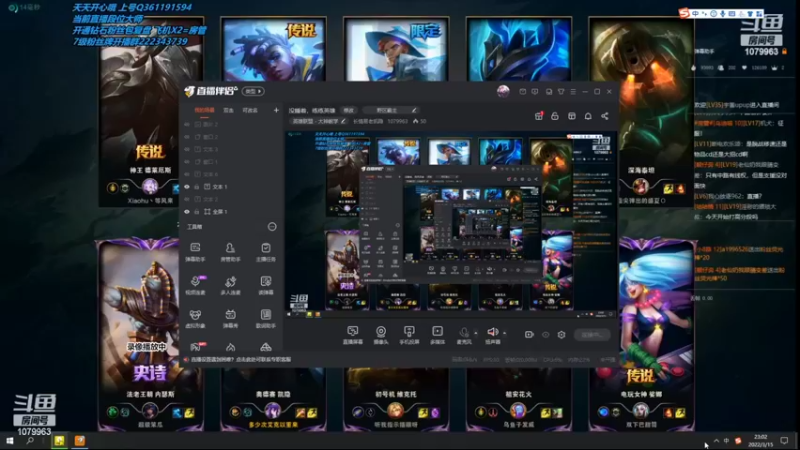Click the mail icon in title bar
The image size is (800, 450).
tap(522, 92)
